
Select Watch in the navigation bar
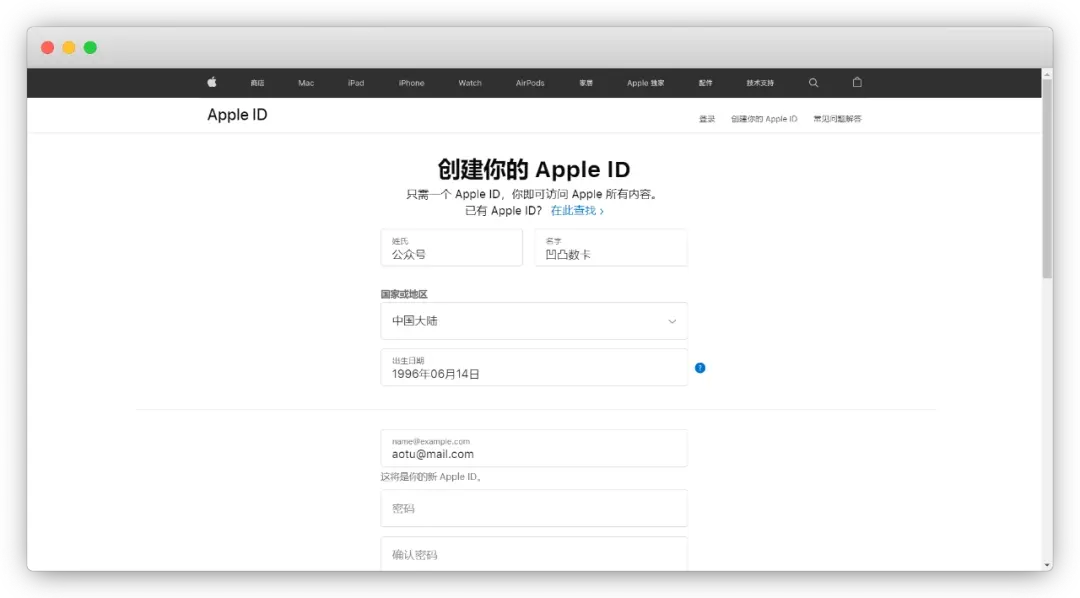tap(470, 83)
